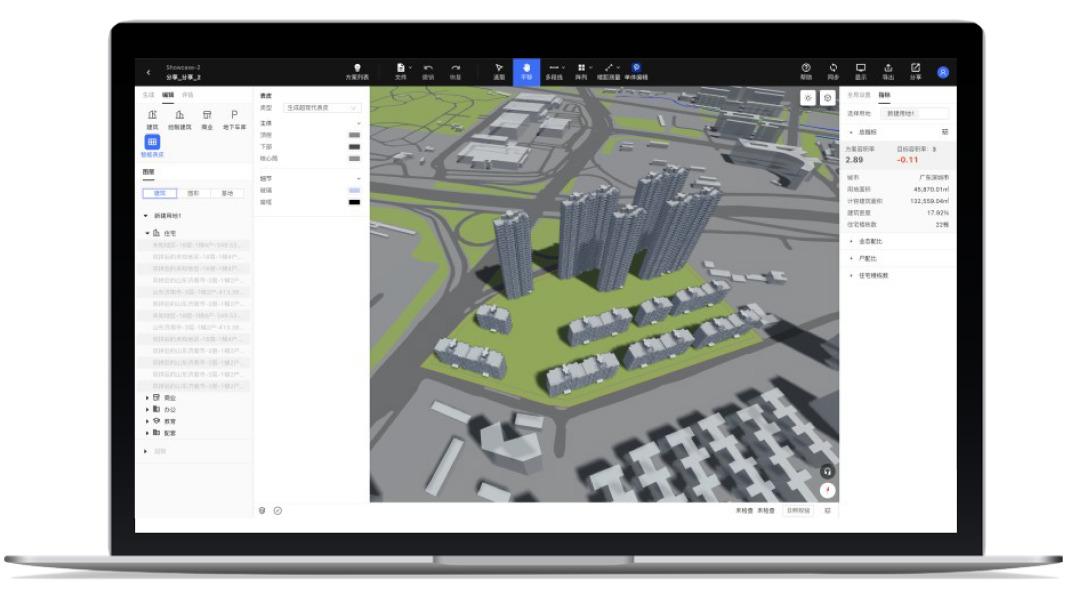
Task: Undo with the 撤销 arrow icon
Action: (428, 68)
